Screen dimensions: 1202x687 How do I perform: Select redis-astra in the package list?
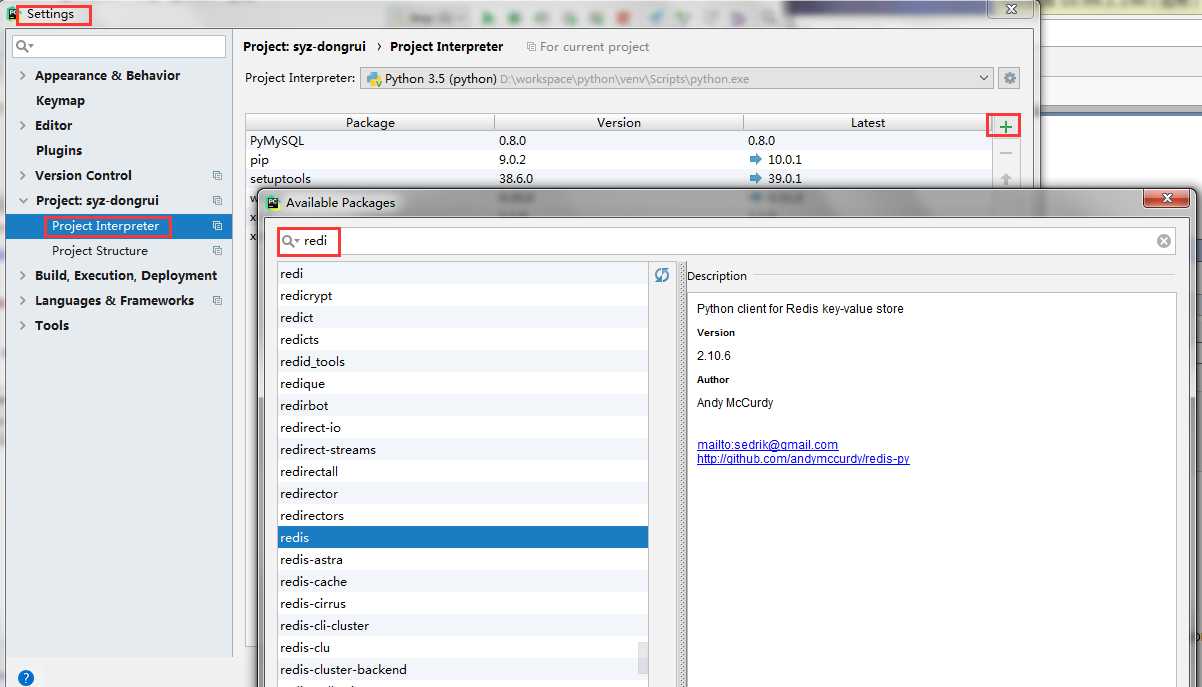(463, 559)
